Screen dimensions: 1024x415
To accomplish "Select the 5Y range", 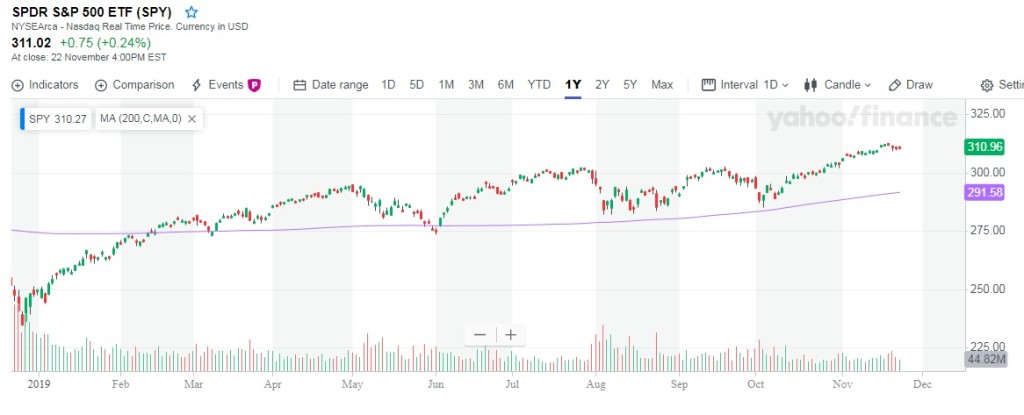I will pos(630,85).
